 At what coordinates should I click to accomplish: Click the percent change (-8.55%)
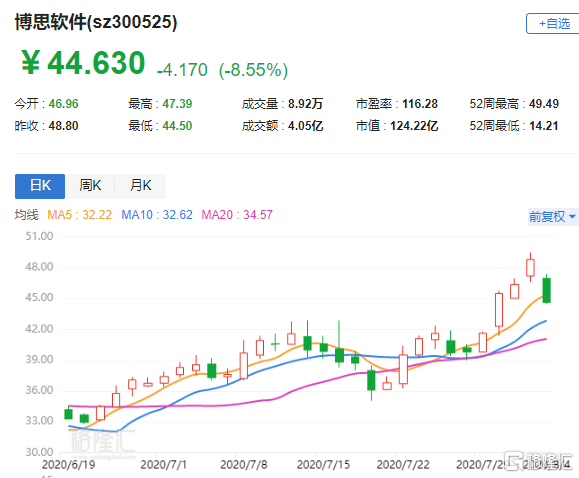click(253, 70)
